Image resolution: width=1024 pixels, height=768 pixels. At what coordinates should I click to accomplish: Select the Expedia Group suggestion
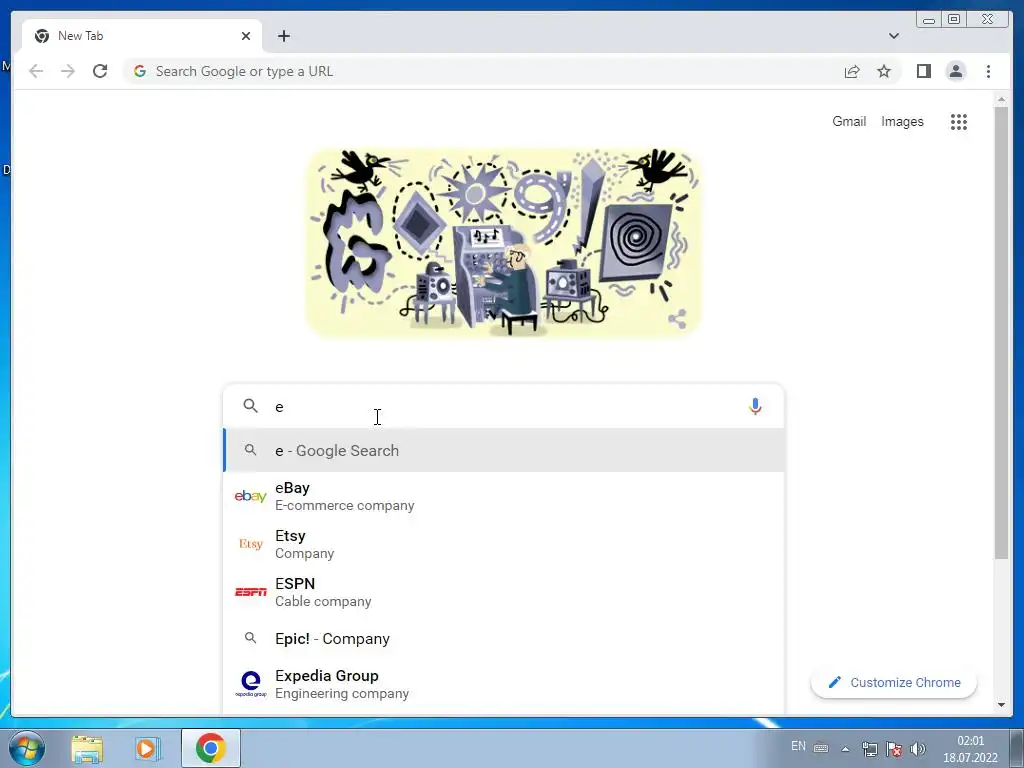coord(504,684)
